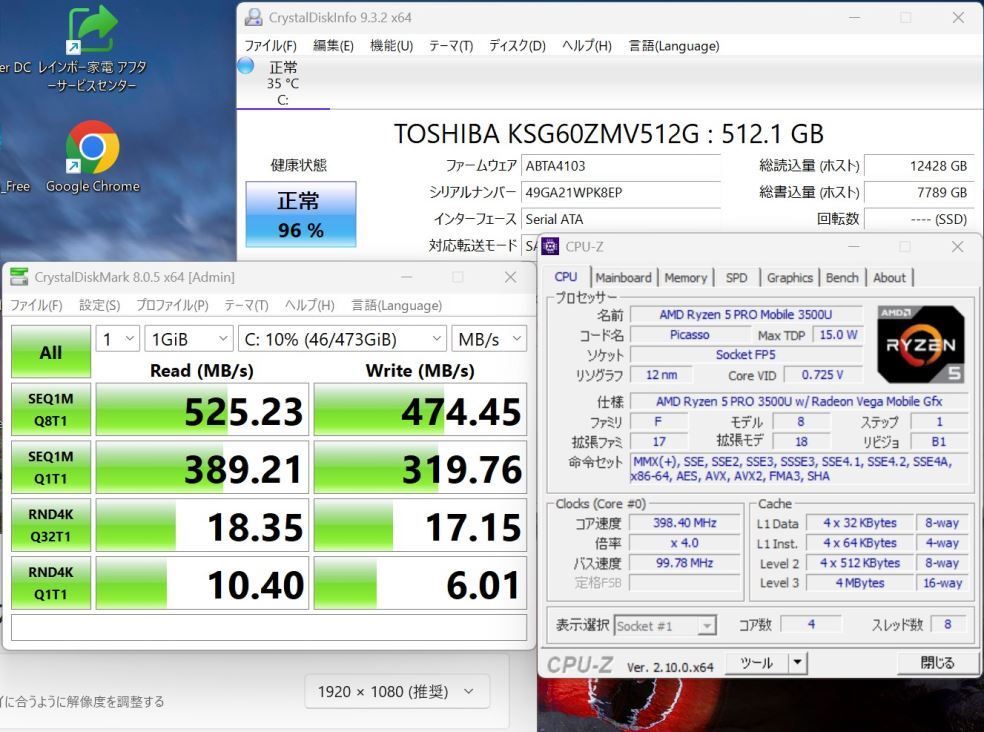This screenshot has width=984, height=732.
Task: Click the 閉じる button in CPU-Z
Action: [937, 663]
